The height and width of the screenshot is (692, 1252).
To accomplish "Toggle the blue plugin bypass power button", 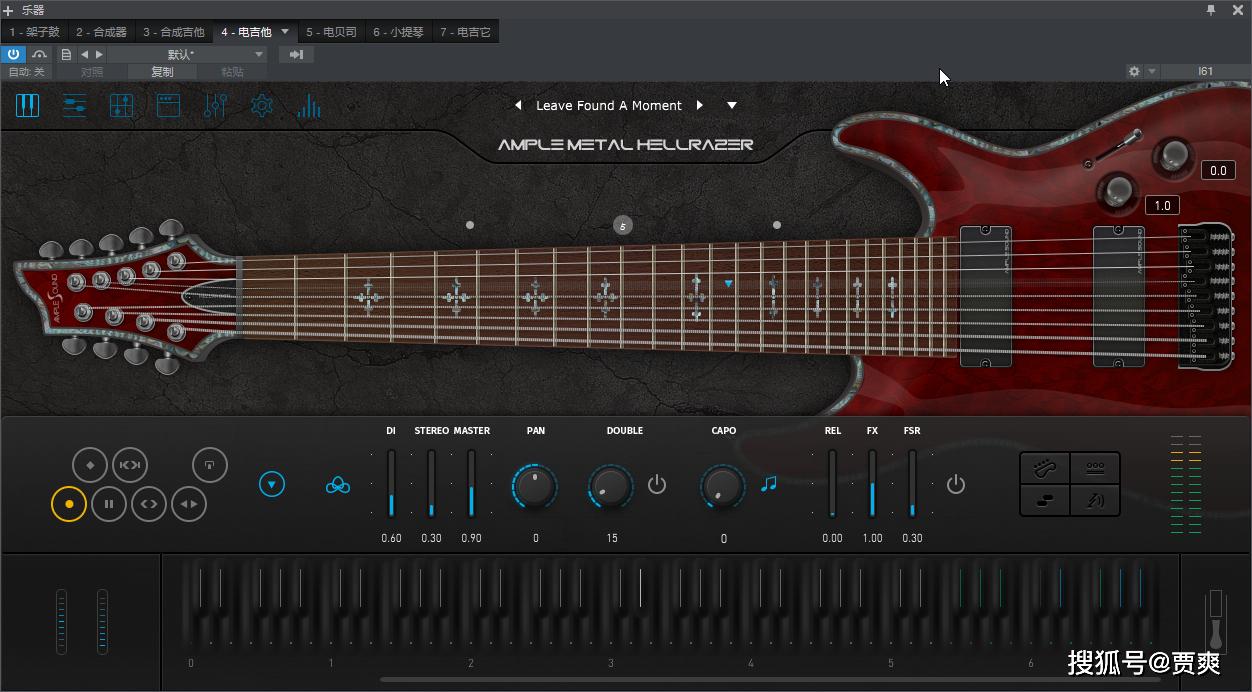I will [x=14, y=54].
